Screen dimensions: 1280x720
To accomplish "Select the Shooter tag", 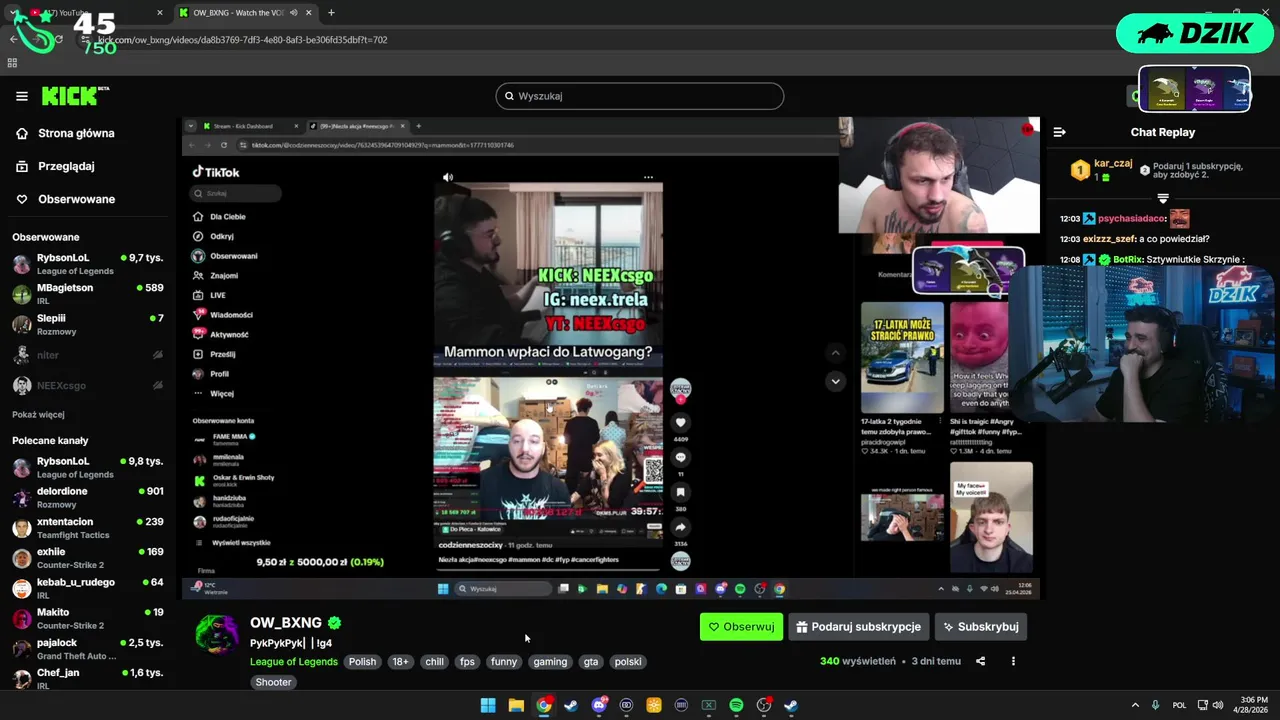I will [x=273, y=682].
